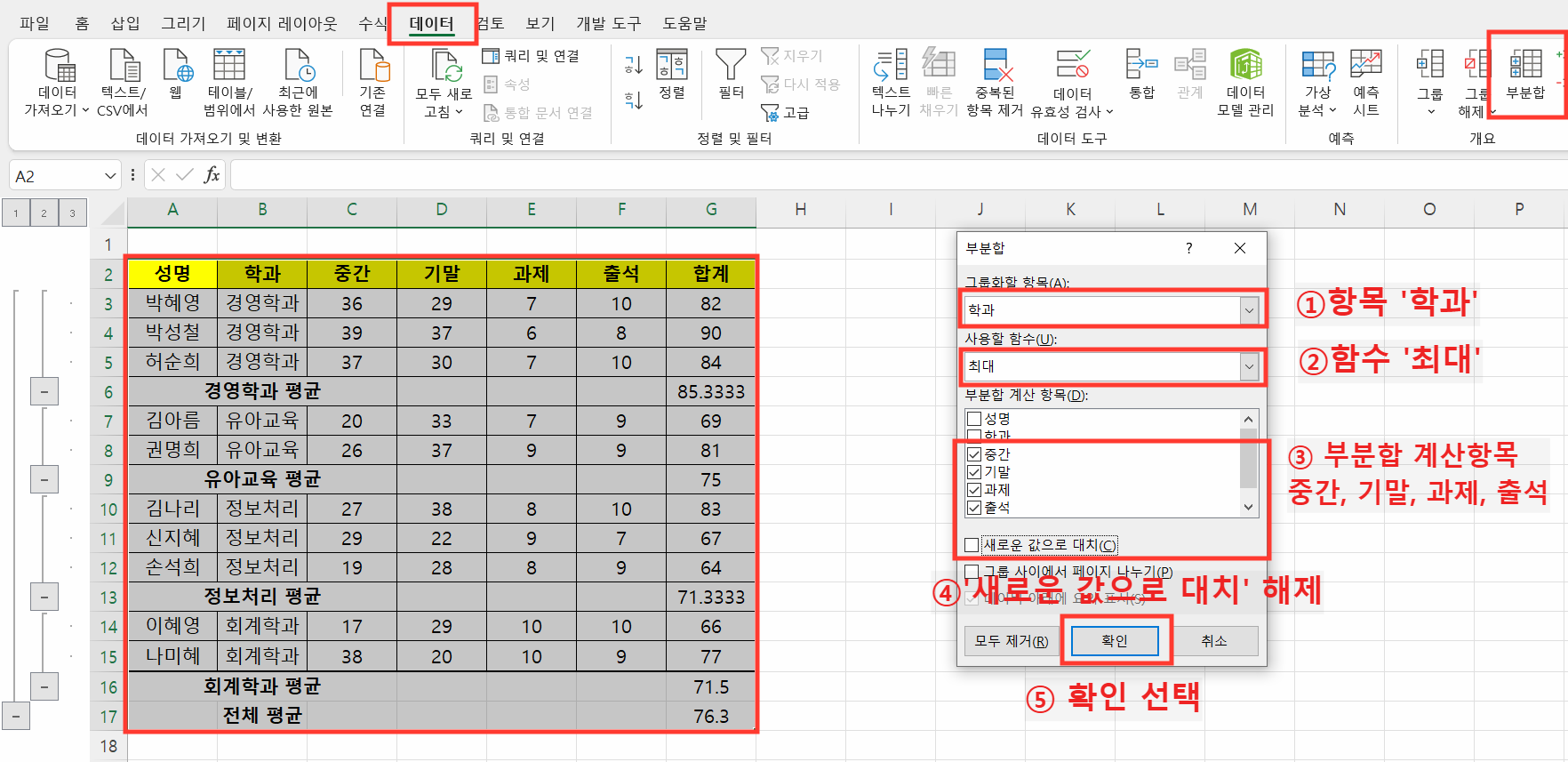This screenshot has height=762, width=1568.
Task: Uncheck the 기말 checkbox
Action: coord(974,472)
